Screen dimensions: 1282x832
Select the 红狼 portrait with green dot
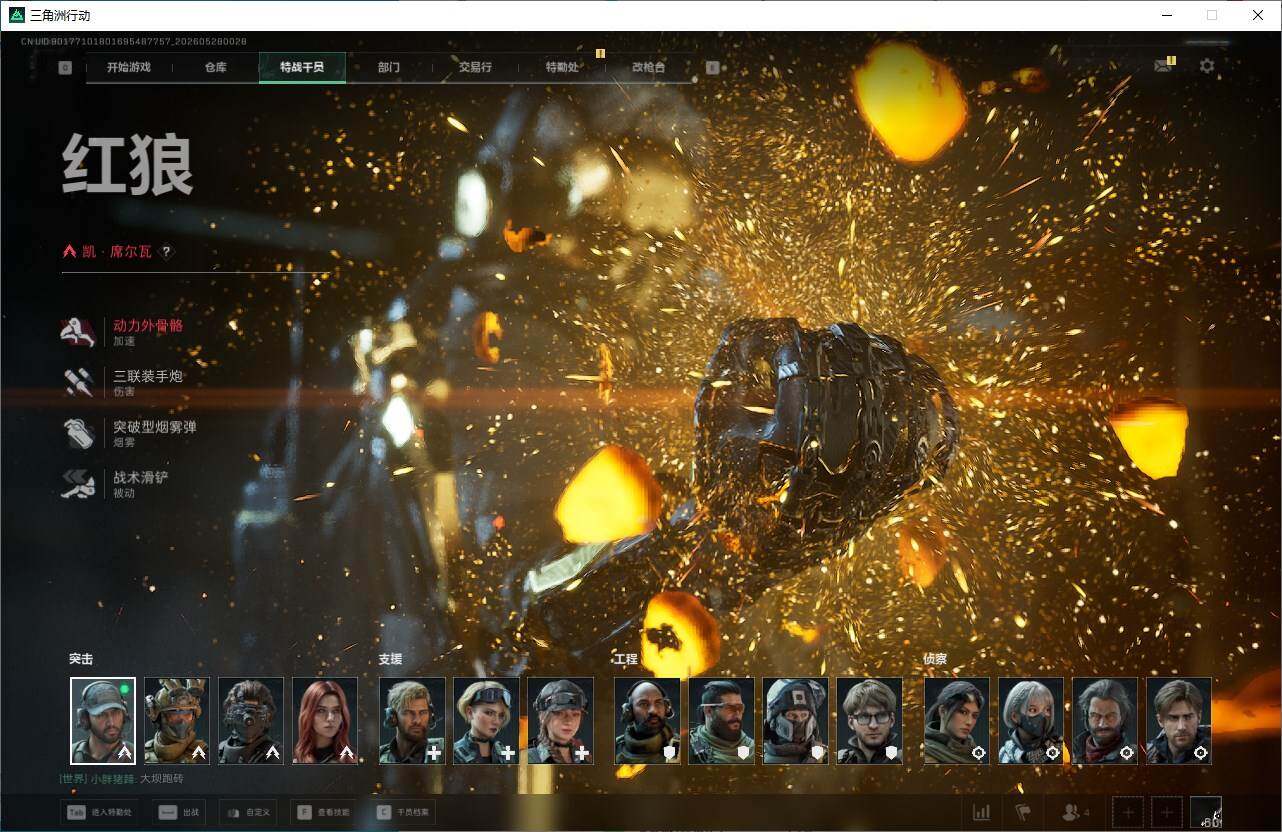pos(103,721)
